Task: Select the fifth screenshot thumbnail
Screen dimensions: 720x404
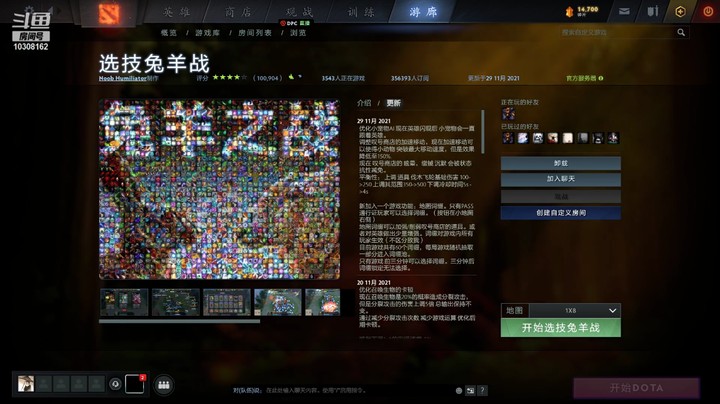Action: coord(323,302)
